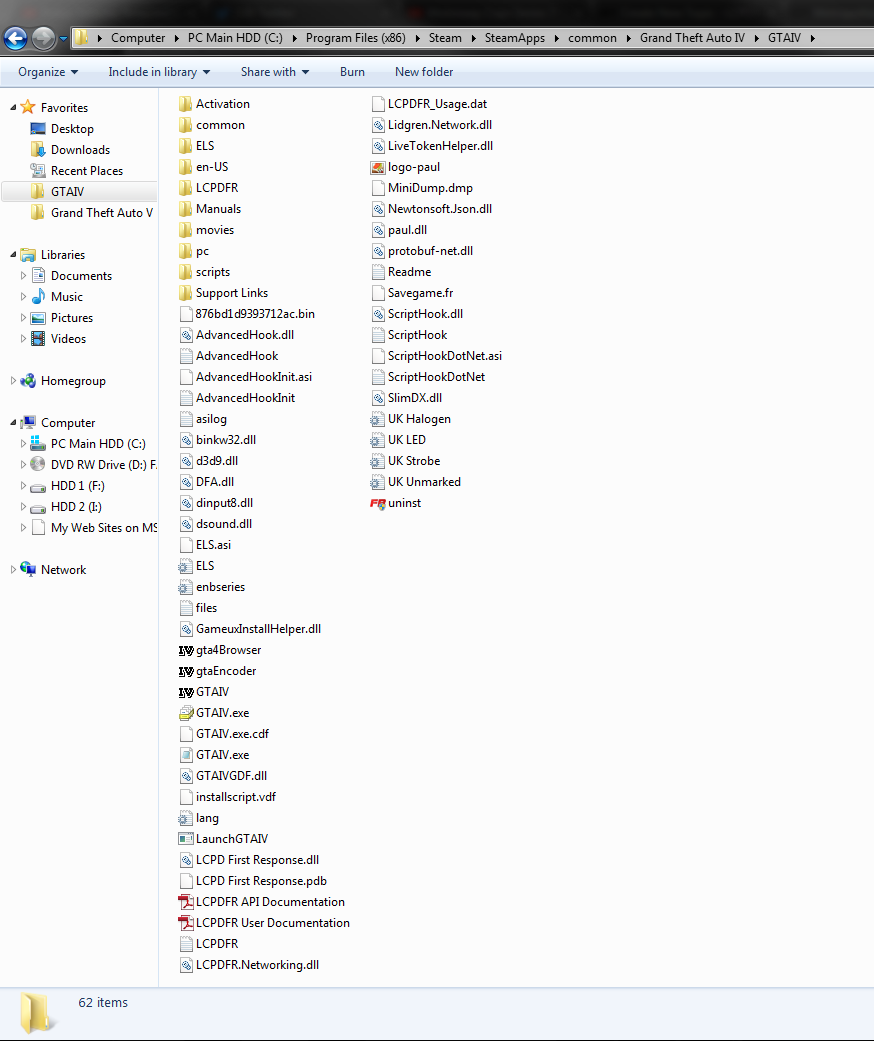Click the Burn toolbar button
This screenshot has width=874, height=1041.
point(352,72)
